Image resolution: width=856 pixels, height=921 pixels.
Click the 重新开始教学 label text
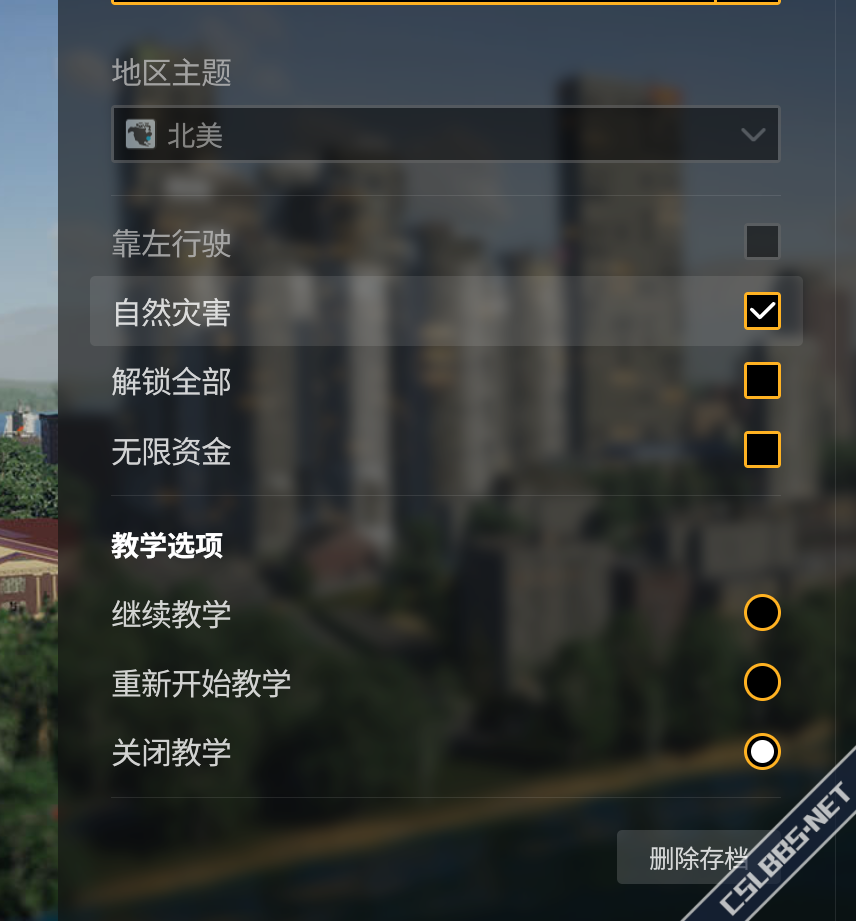click(x=202, y=683)
